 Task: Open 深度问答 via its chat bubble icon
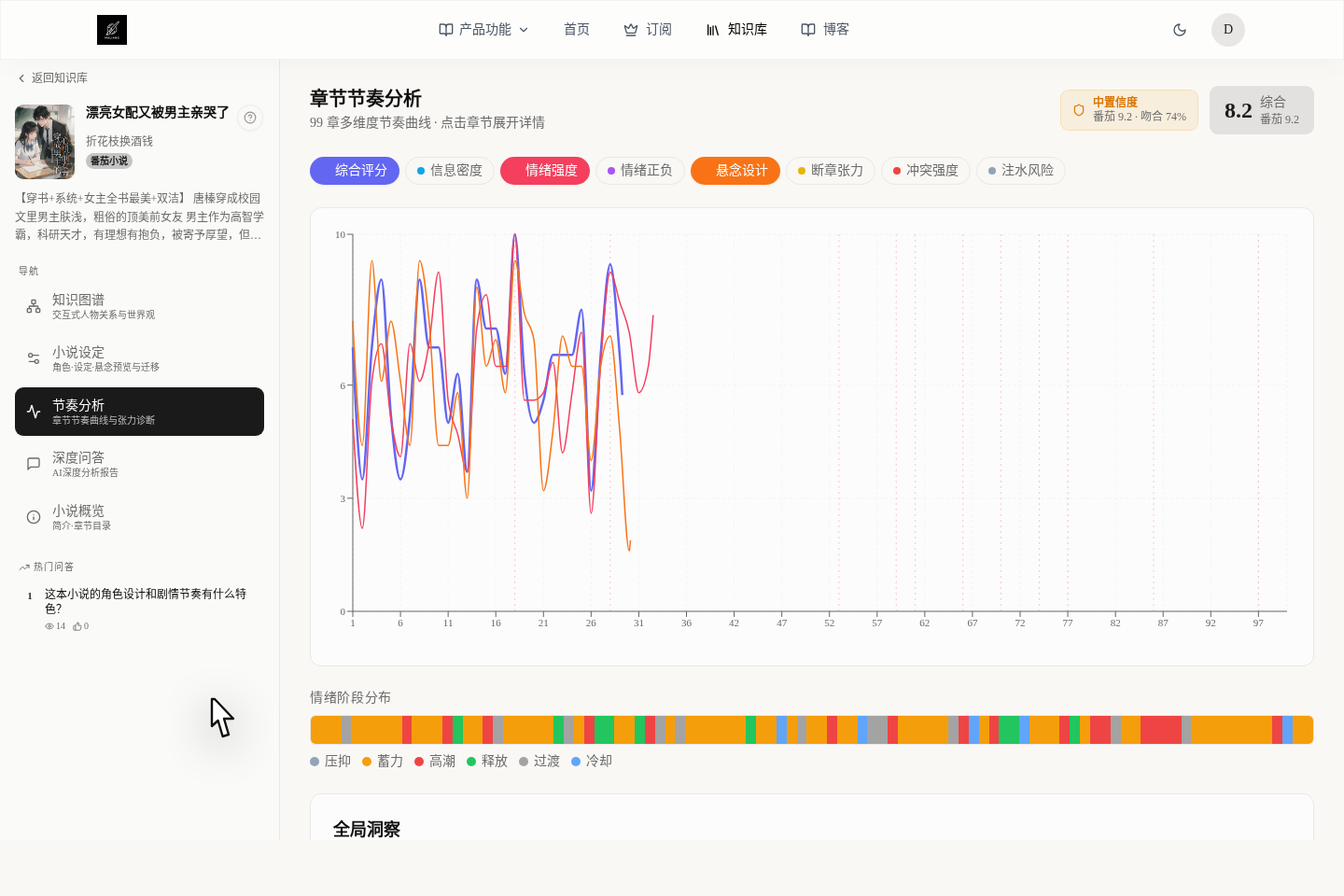click(x=33, y=464)
